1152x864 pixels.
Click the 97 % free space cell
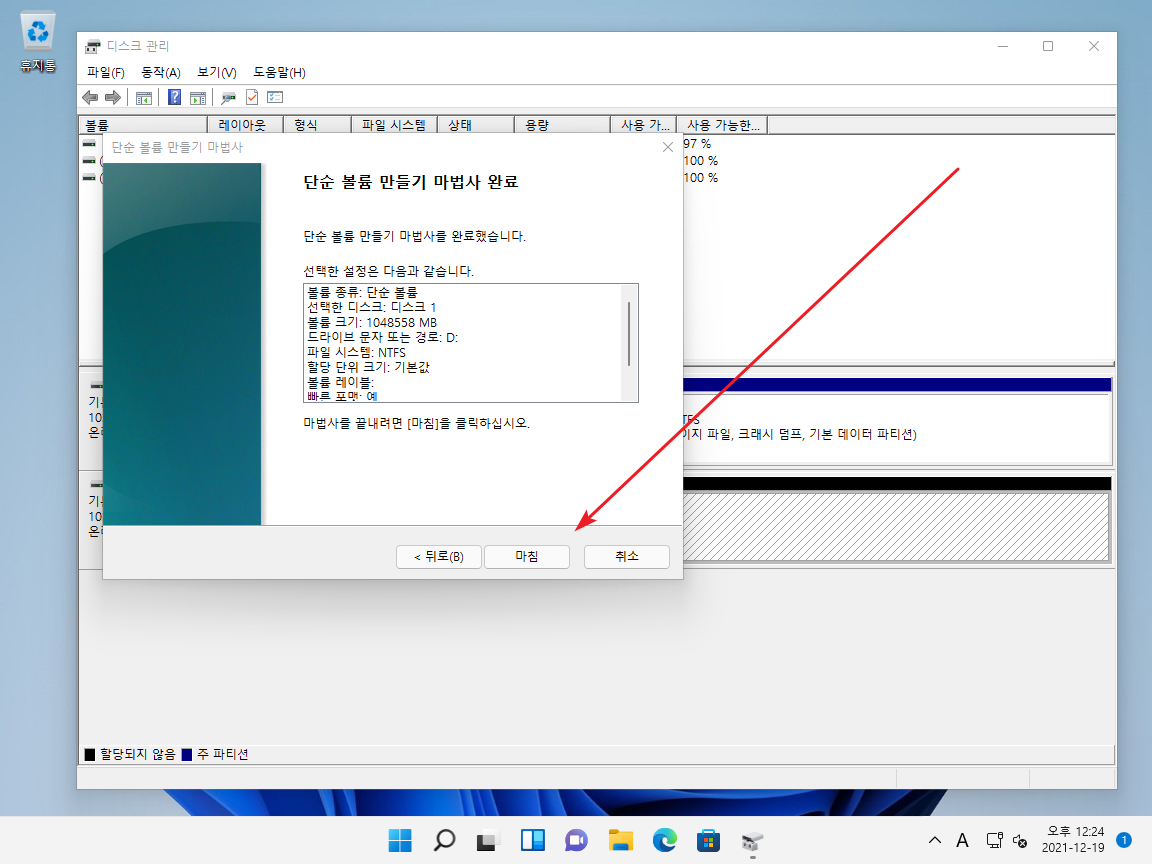(697, 144)
